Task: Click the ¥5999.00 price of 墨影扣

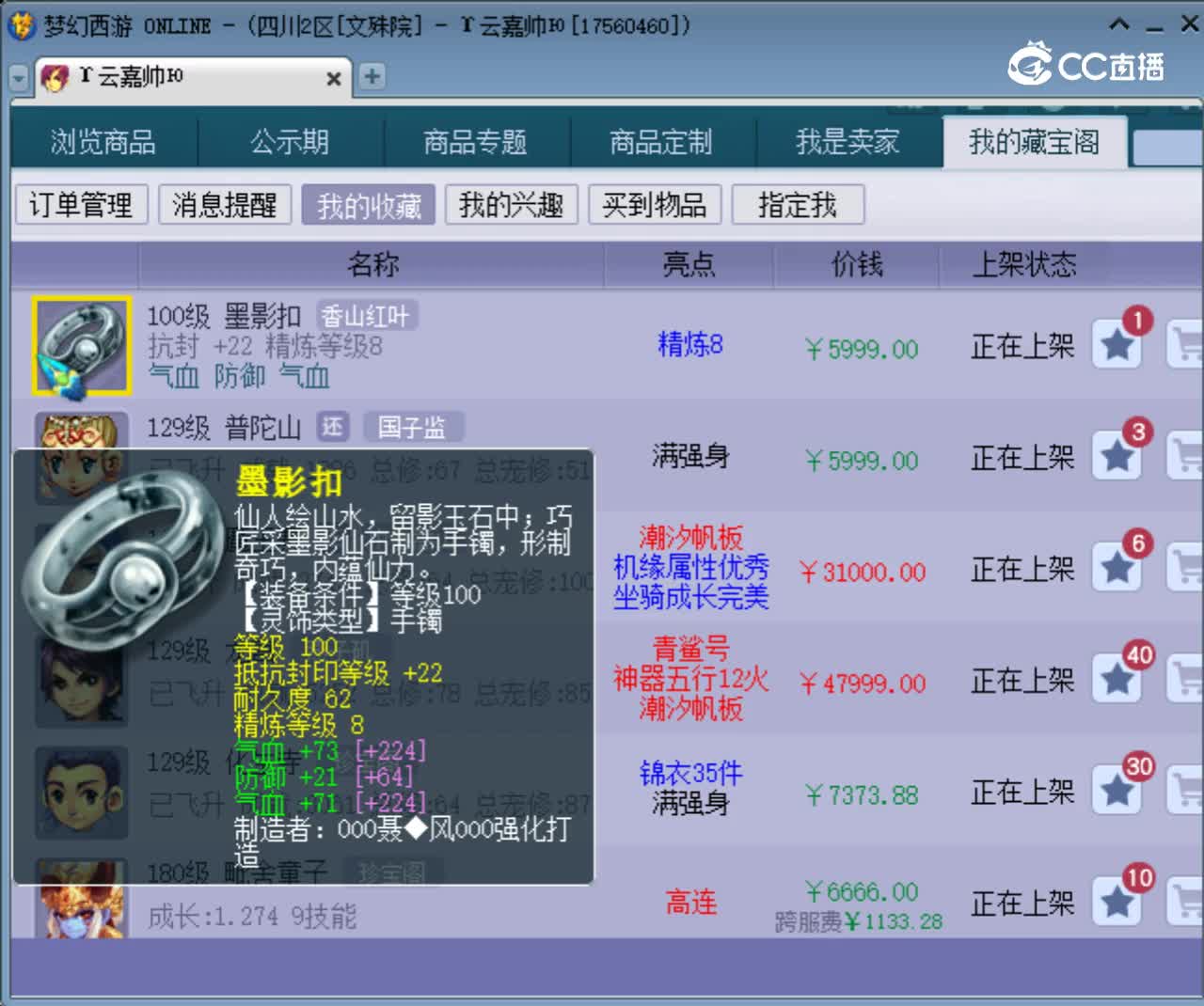Action: 863,350
